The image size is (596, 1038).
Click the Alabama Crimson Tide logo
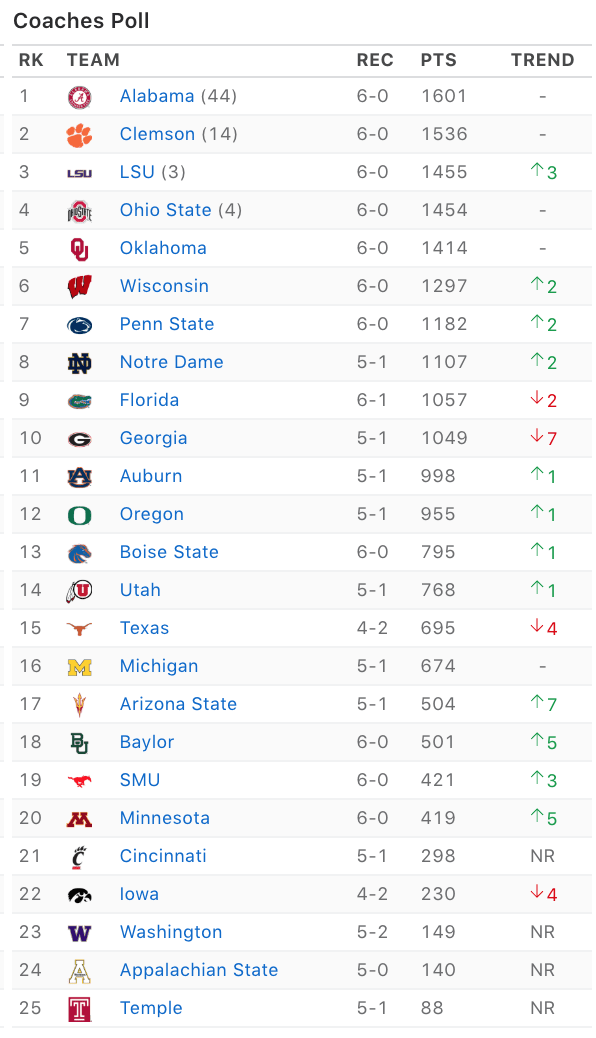tap(79, 97)
